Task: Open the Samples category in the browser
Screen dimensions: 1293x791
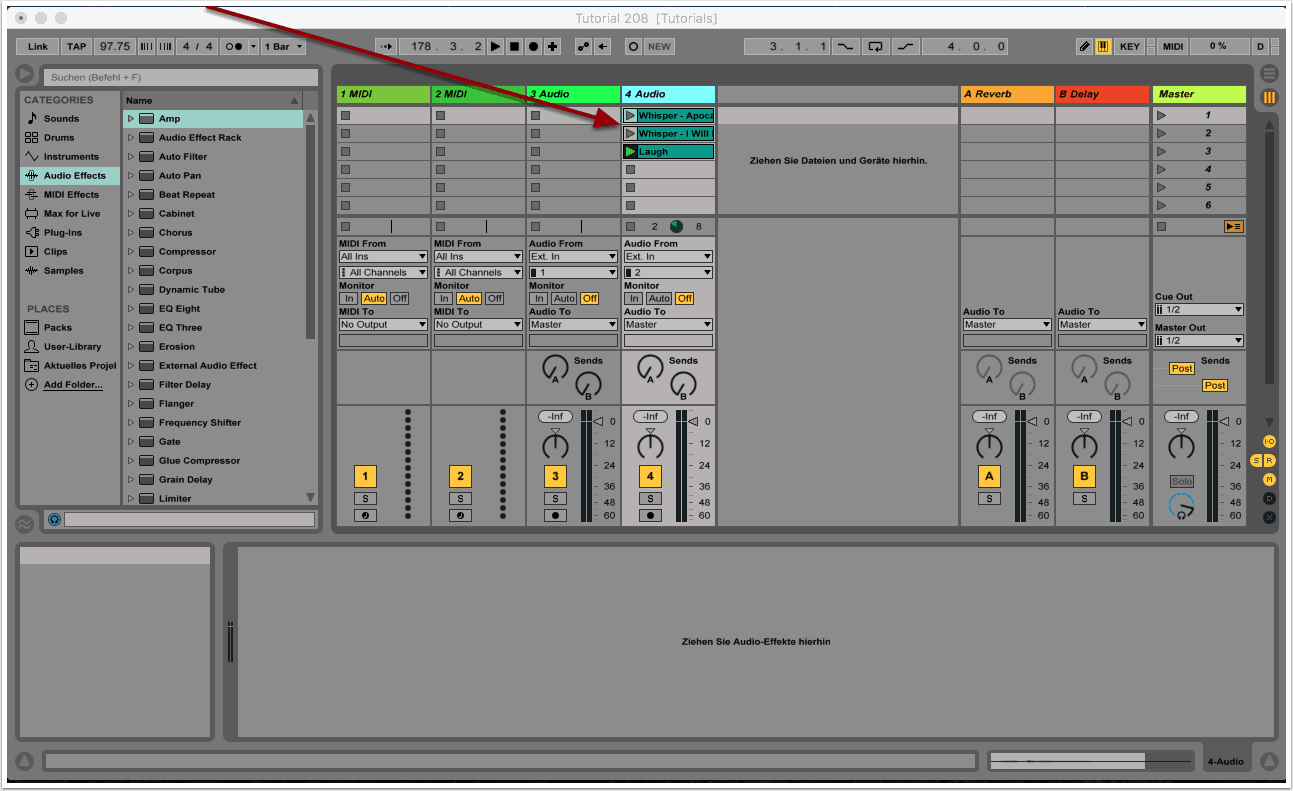Action: coord(63,271)
